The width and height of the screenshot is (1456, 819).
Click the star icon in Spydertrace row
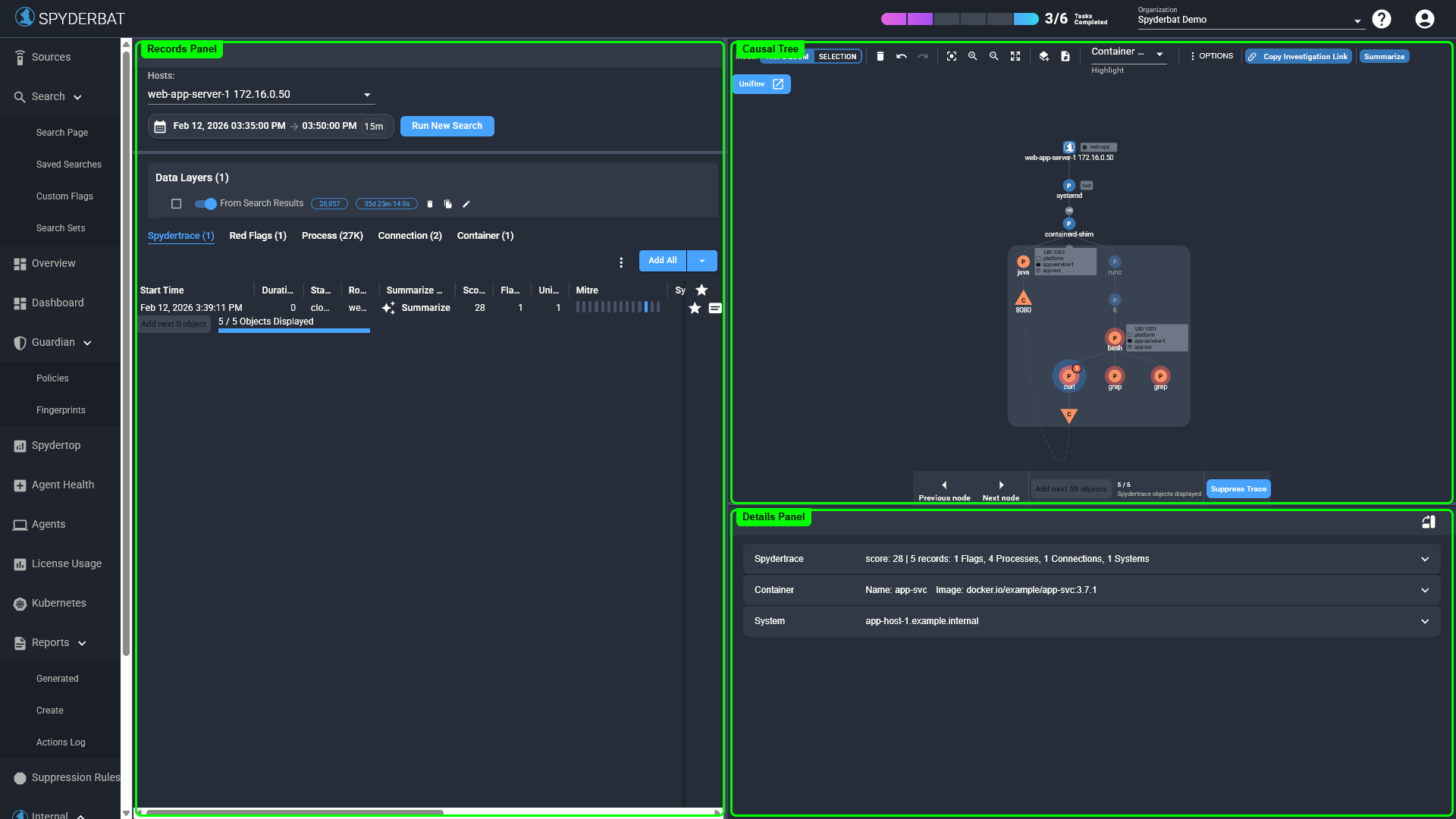pos(695,308)
